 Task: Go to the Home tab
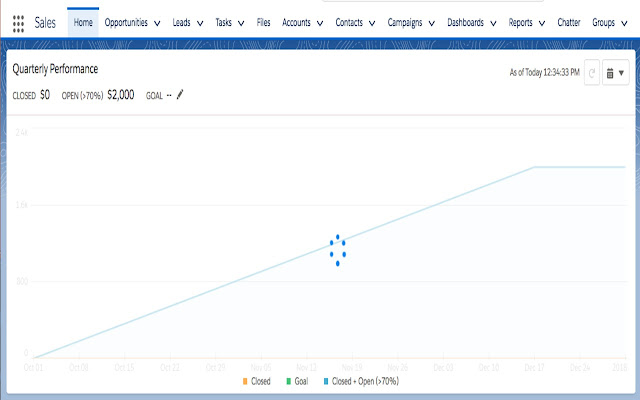(x=83, y=21)
